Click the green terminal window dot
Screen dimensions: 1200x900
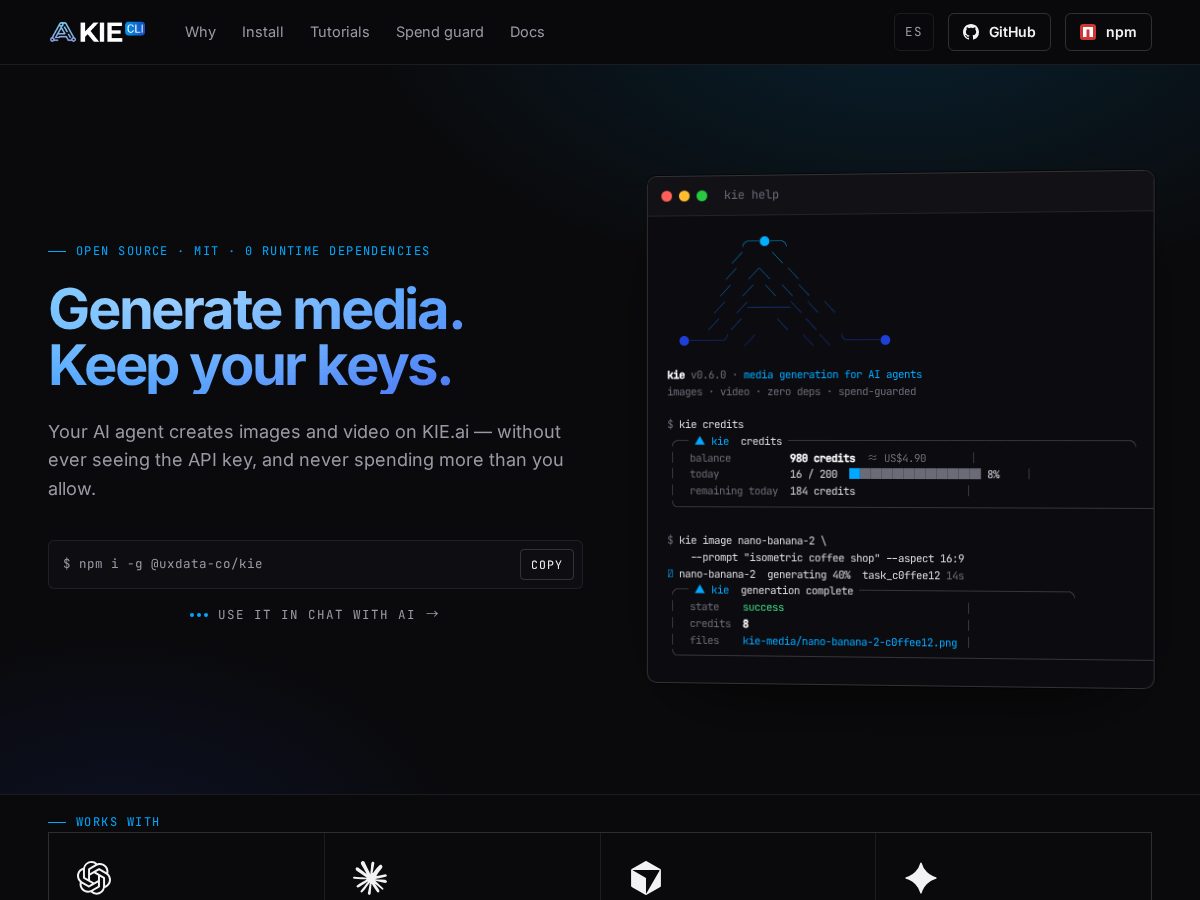click(x=702, y=196)
